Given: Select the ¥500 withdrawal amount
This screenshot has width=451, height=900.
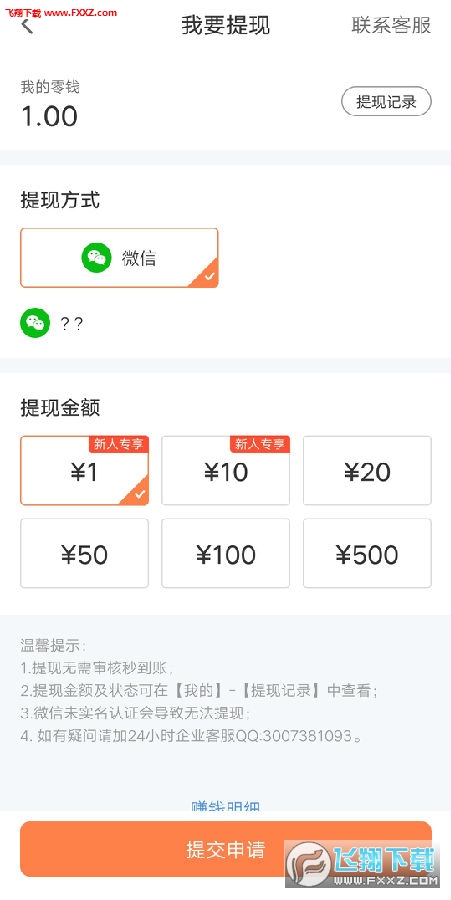Looking at the screenshot, I should tap(367, 553).
